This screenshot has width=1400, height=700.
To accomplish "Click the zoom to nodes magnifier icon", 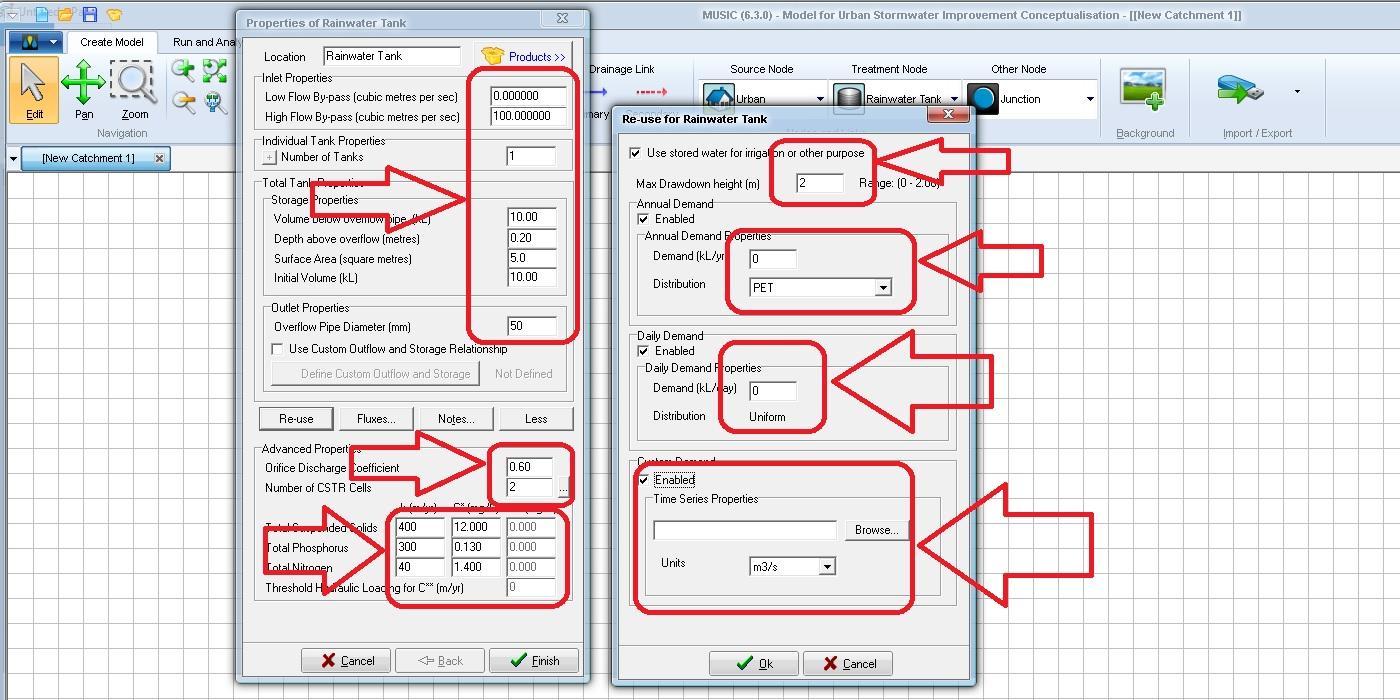I will pyautogui.click(x=215, y=101).
